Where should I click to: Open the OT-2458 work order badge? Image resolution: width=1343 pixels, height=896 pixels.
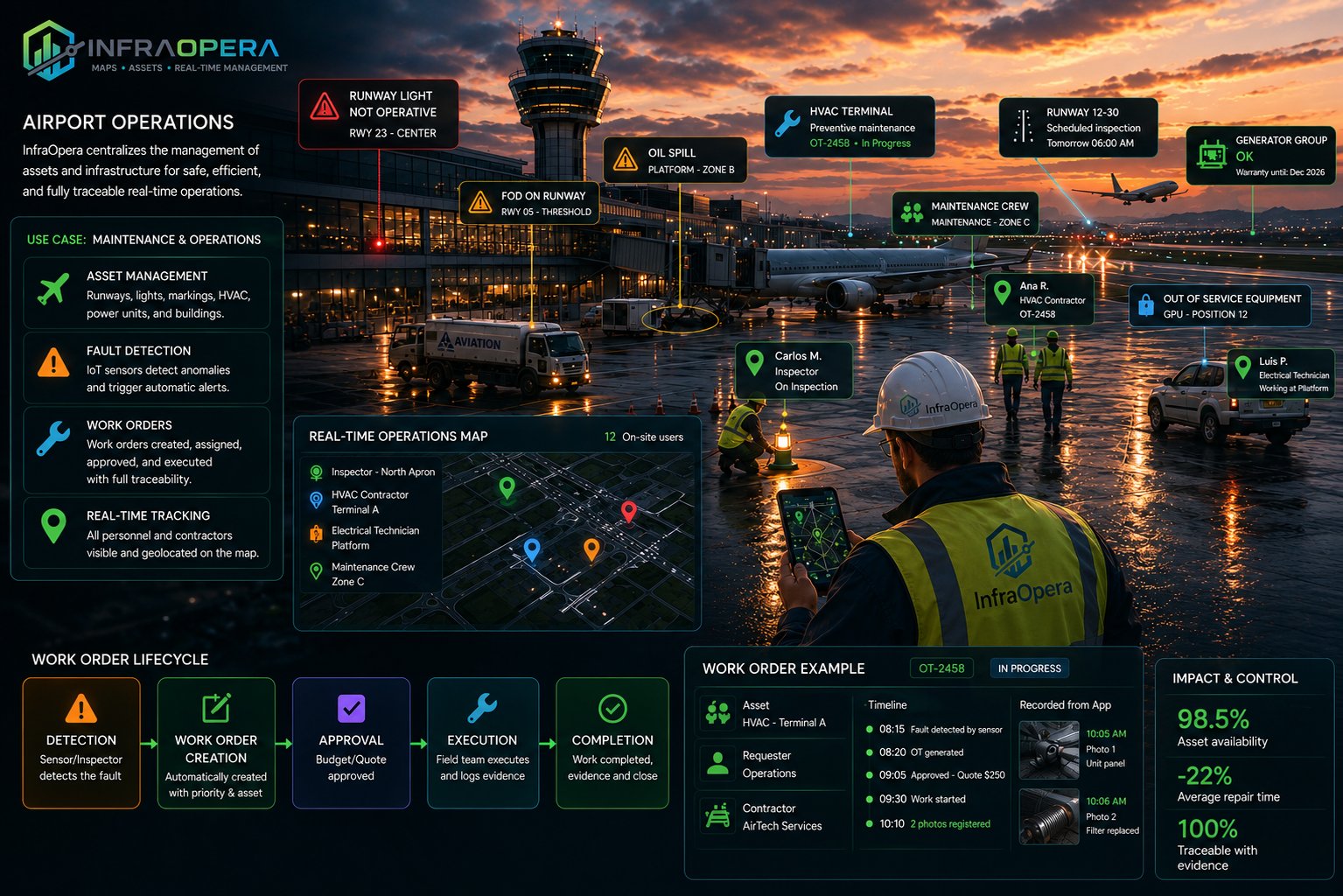click(941, 668)
